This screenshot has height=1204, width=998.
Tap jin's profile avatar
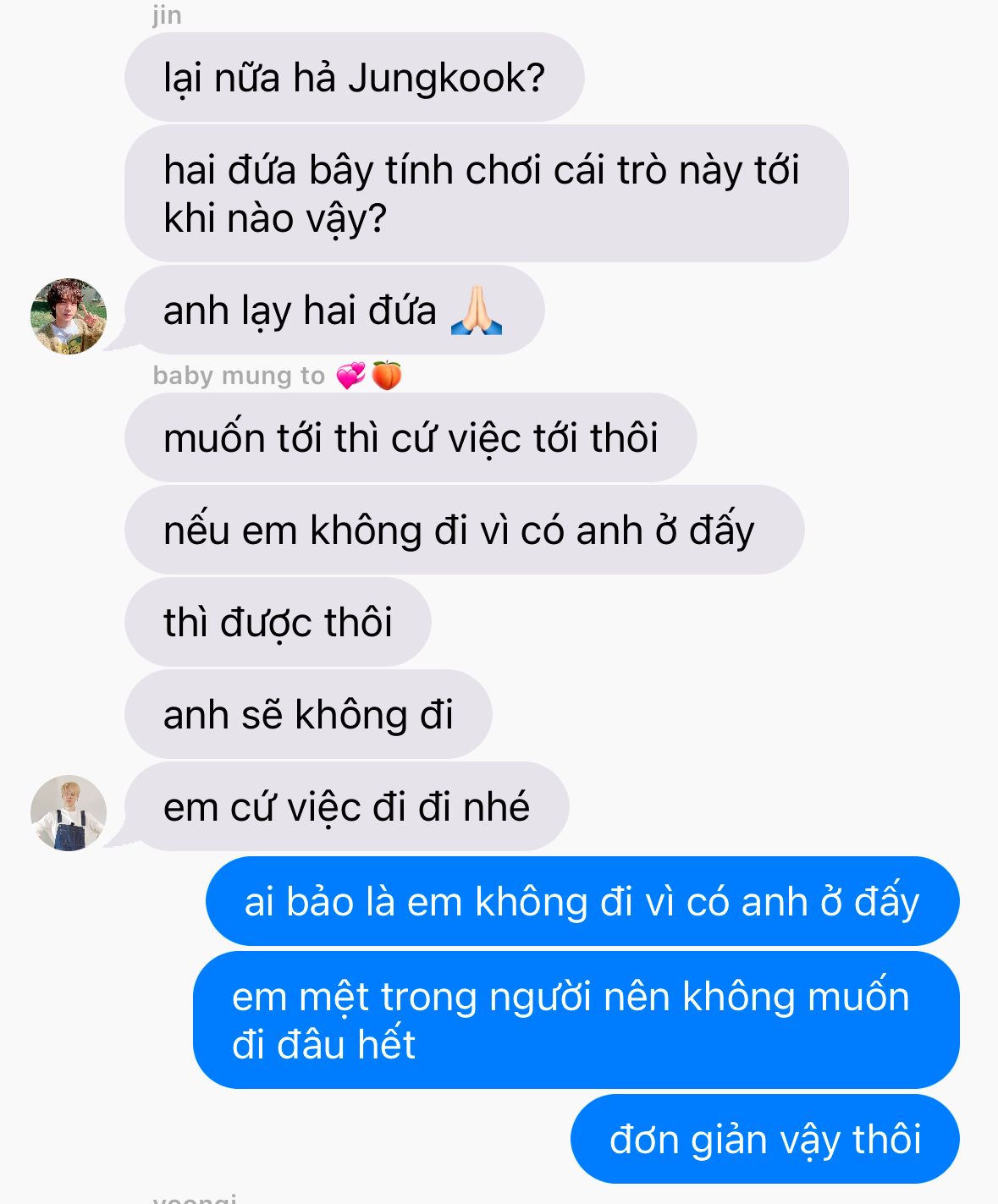click(x=69, y=316)
